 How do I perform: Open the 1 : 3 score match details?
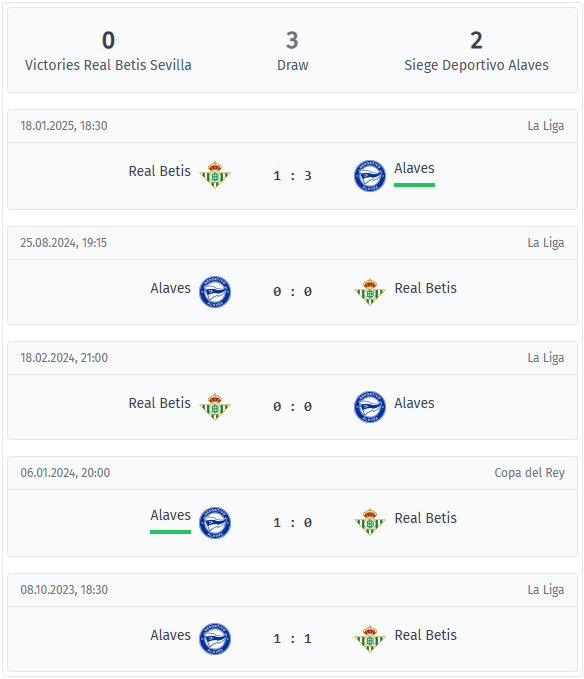[292, 176]
